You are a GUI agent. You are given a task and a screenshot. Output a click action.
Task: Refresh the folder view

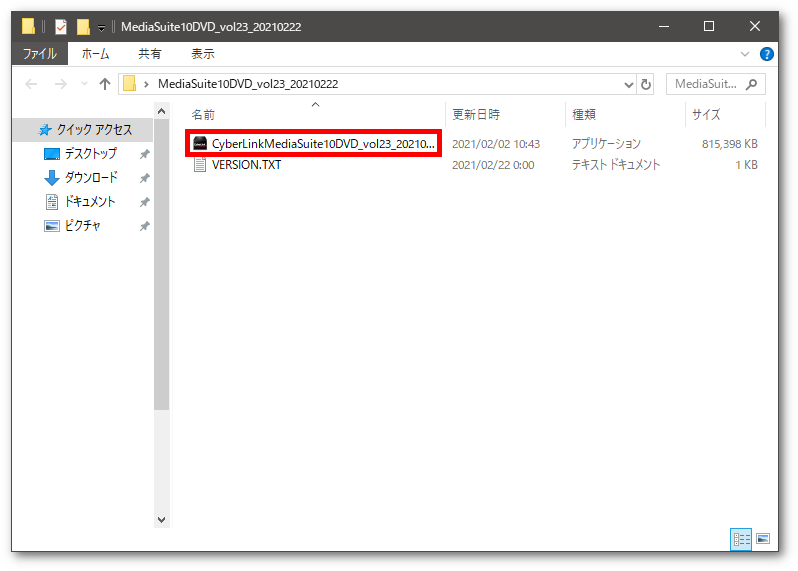point(646,84)
